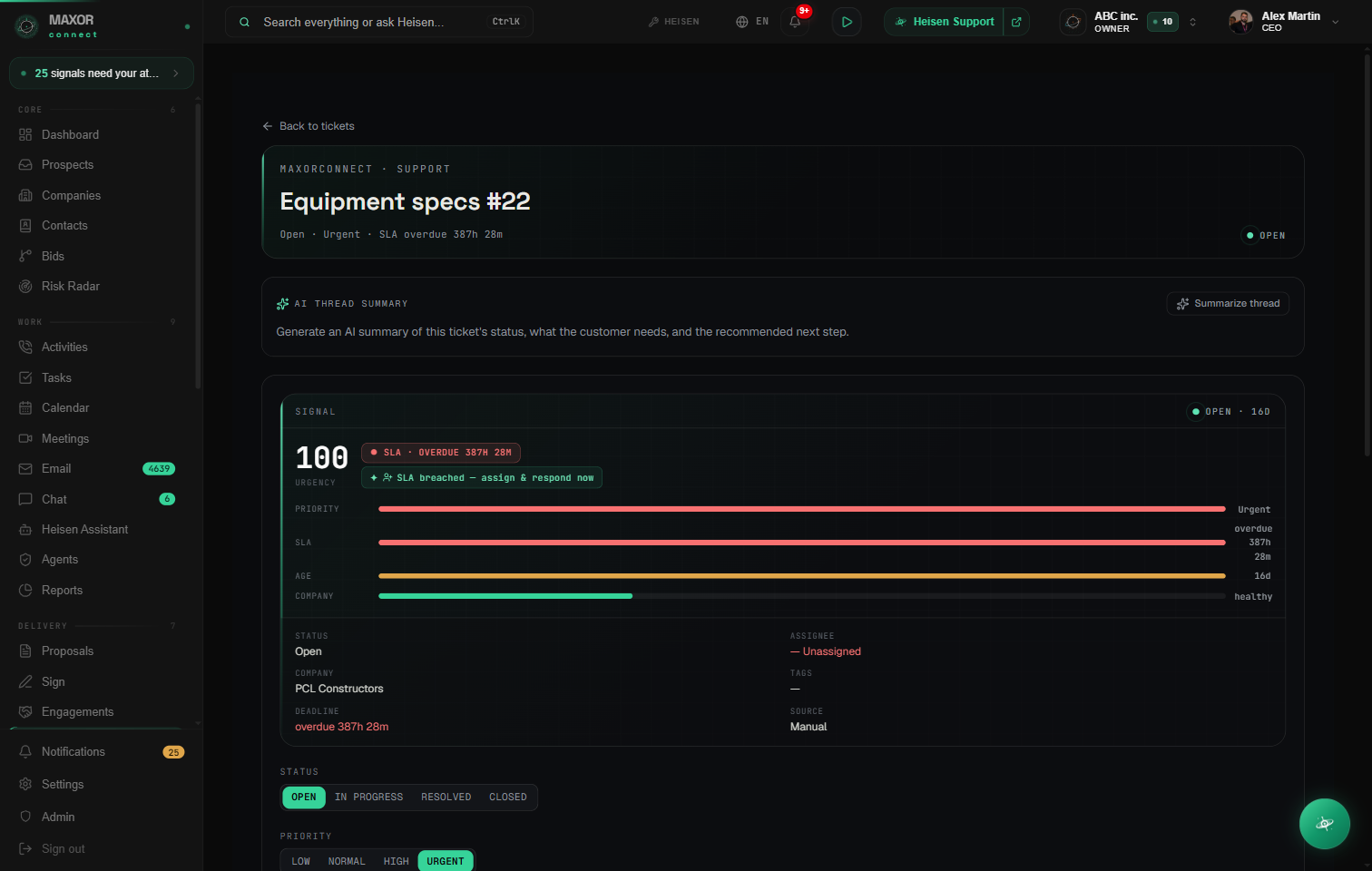Screen dimensions: 1372x871
Task: Click the EN language globe icon
Action: pyautogui.click(x=742, y=22)
